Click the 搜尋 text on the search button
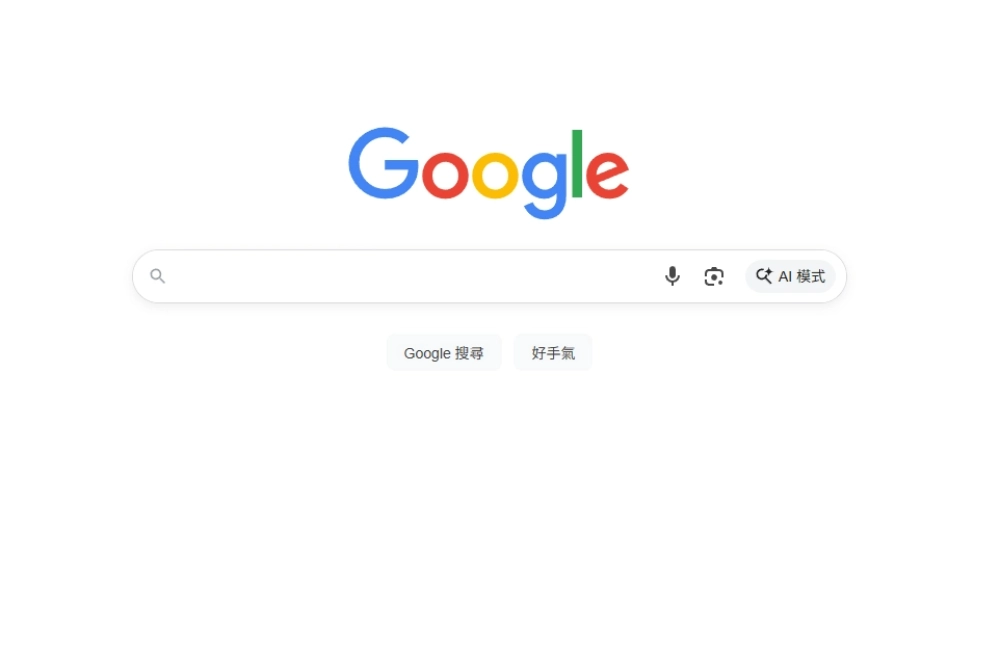Image resolution: width=1000 pixels, height=666 pixels. pos(469,353)
